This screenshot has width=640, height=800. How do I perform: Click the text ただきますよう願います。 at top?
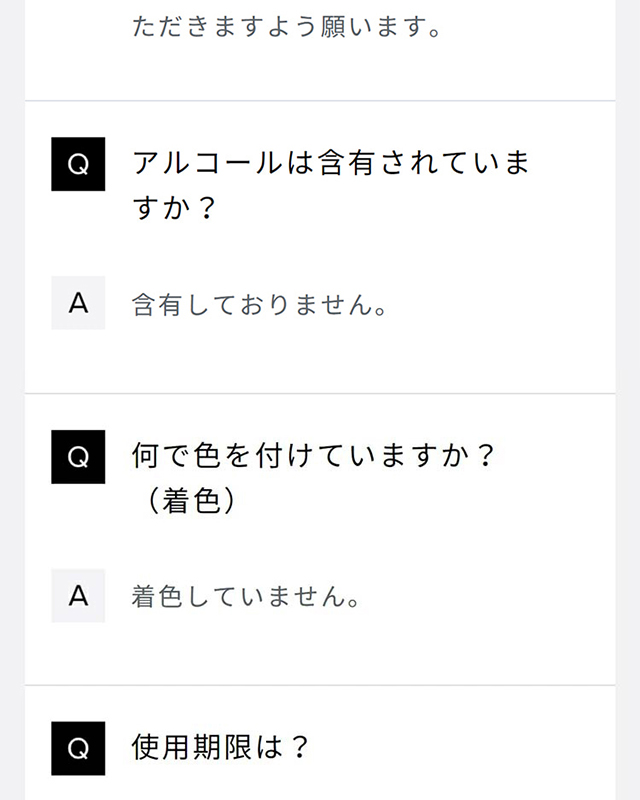tap(287, 27)
